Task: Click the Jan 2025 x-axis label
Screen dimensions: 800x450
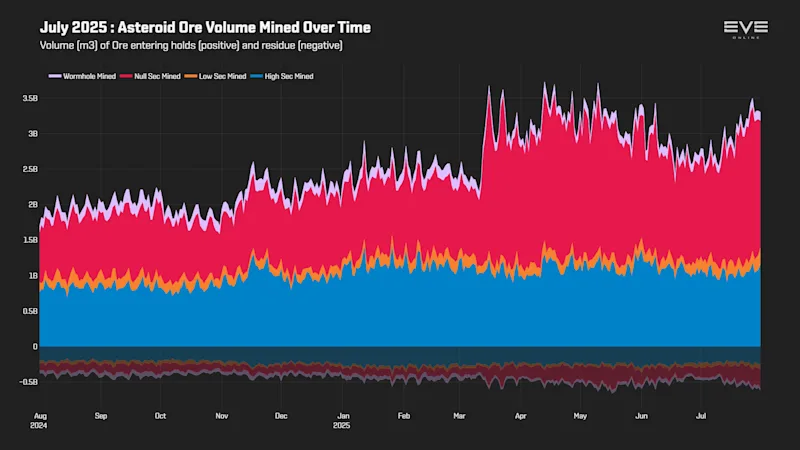Action: point(343,420)
